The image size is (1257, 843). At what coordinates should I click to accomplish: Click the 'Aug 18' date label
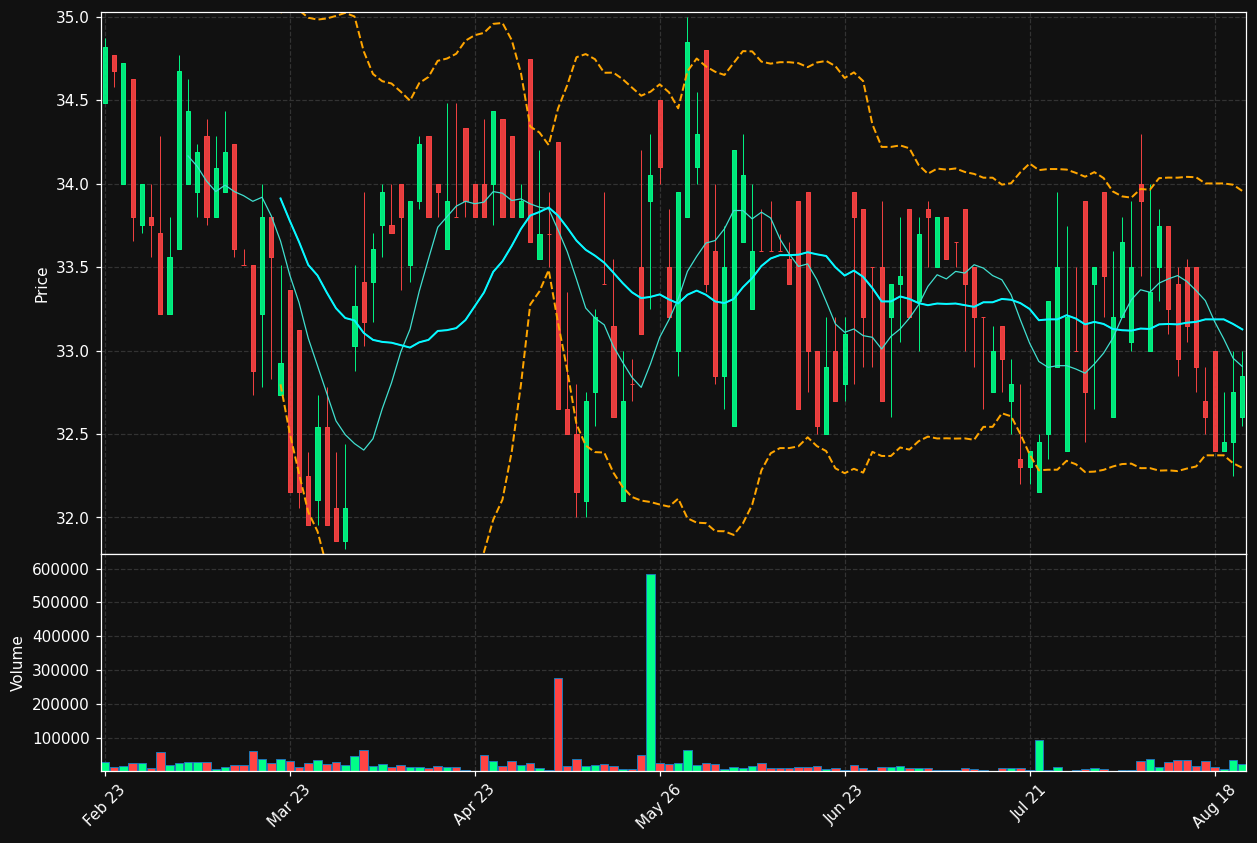pos(1215,805)
